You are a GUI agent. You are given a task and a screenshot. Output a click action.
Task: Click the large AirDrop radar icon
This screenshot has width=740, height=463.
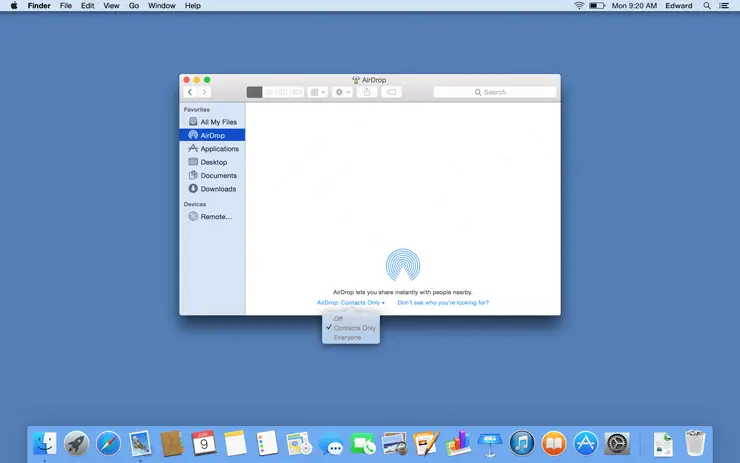[x=403, y=265]
